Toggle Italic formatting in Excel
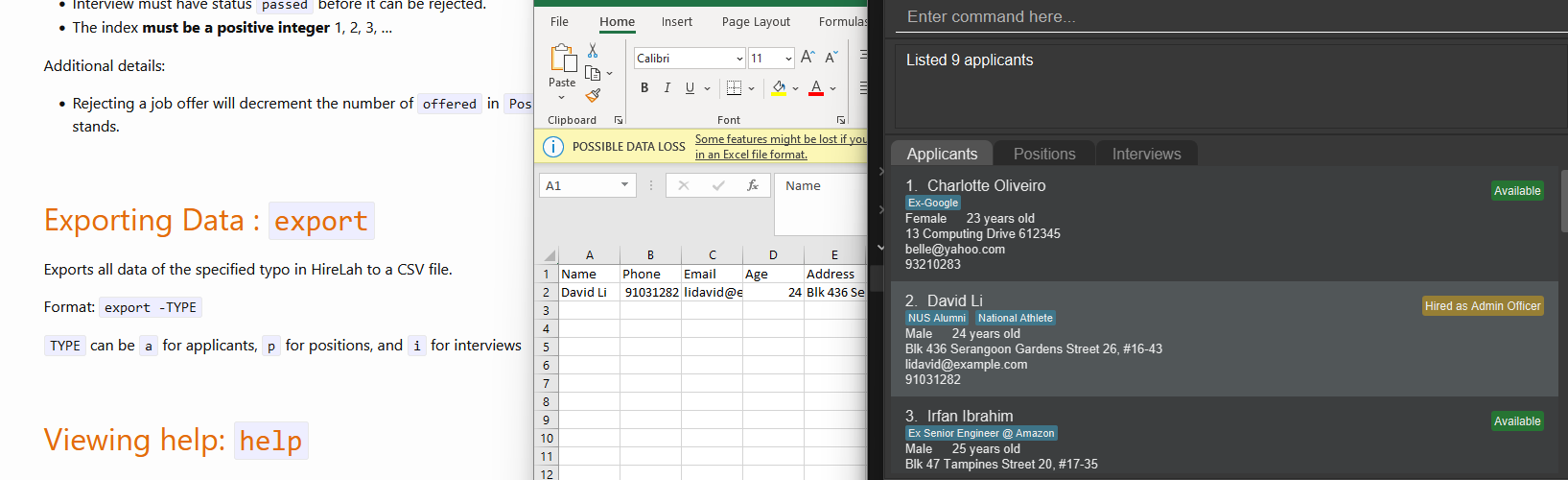The height and width of the screenshot is (480, 1568). click(x=667, y=88)
